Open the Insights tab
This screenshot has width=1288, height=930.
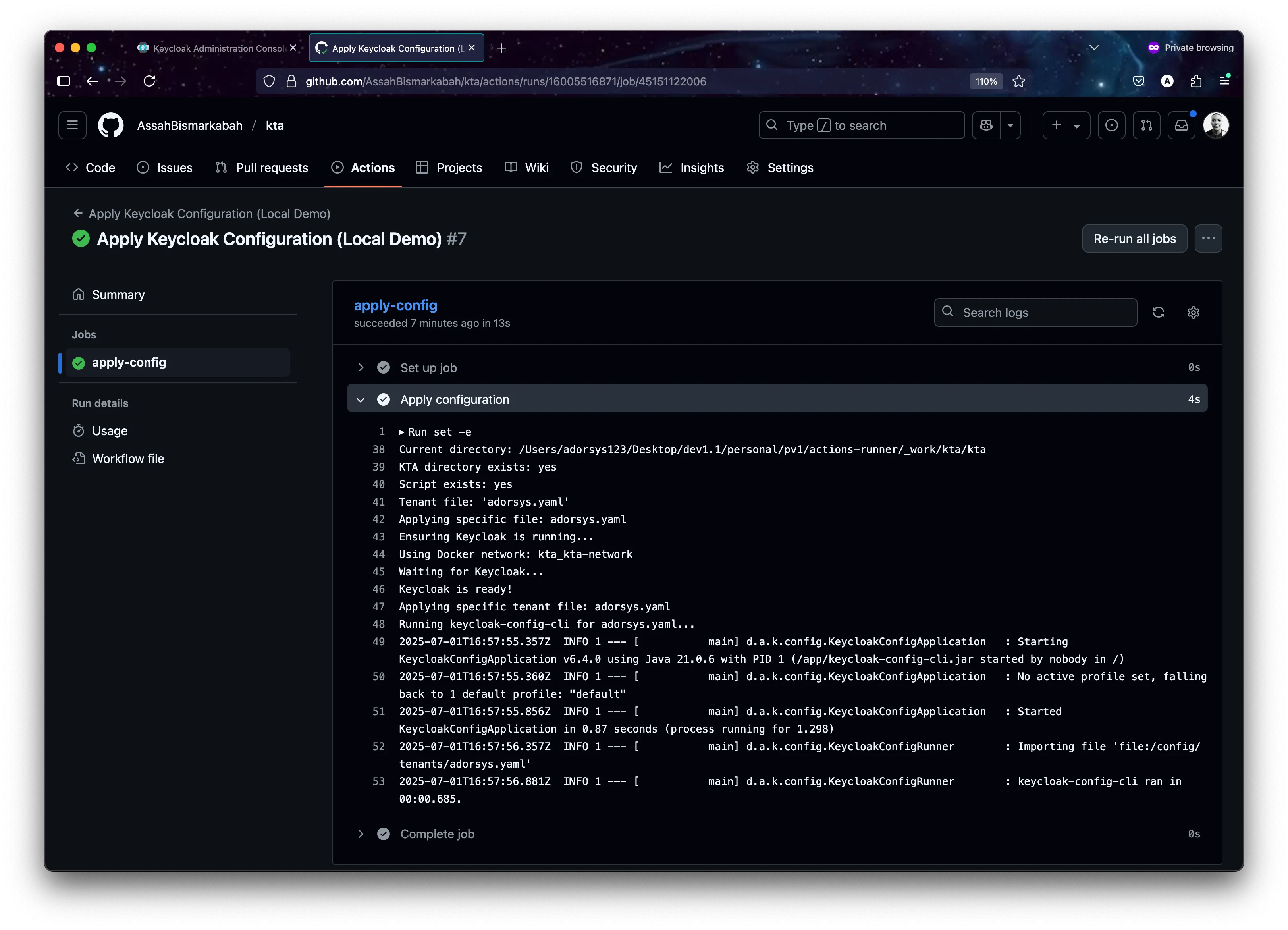coord(701,168)
